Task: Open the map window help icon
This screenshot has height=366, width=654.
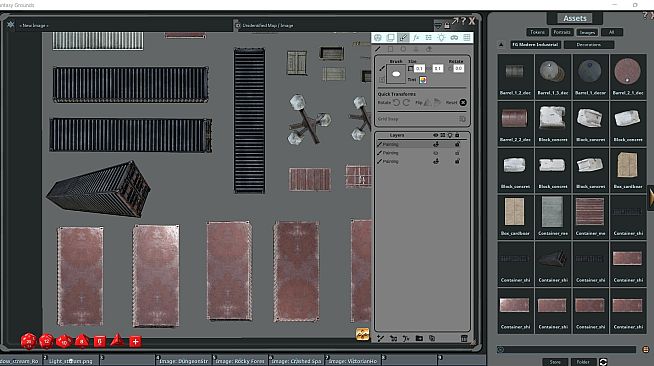Action: (463, 20)
